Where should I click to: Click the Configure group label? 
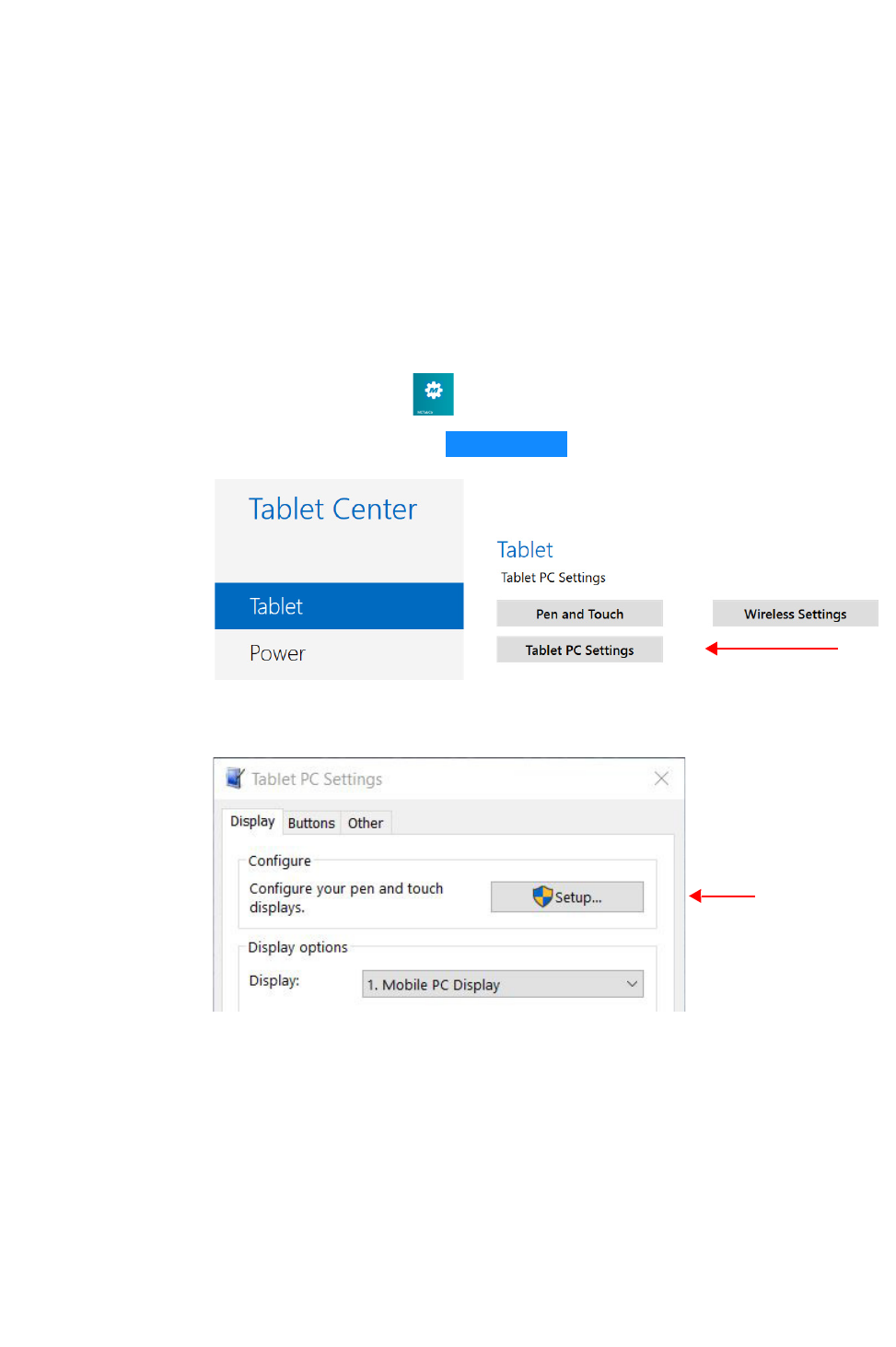click(x=280, y=861)
